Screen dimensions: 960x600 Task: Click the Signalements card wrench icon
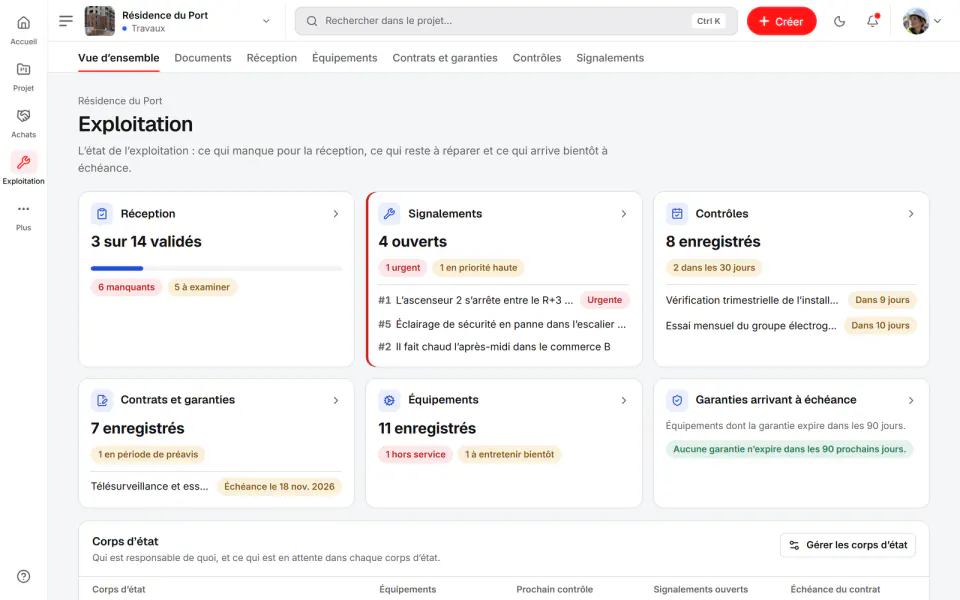[x=389, y=214]
